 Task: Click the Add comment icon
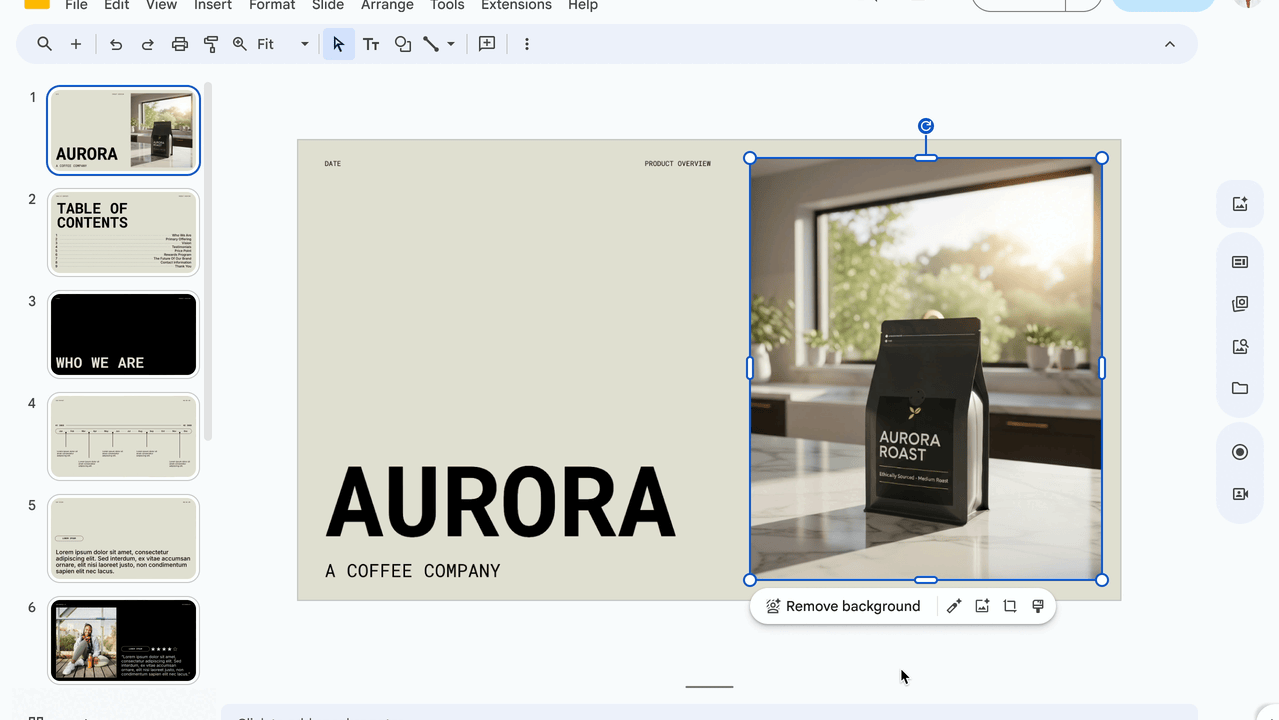[487, 44]
